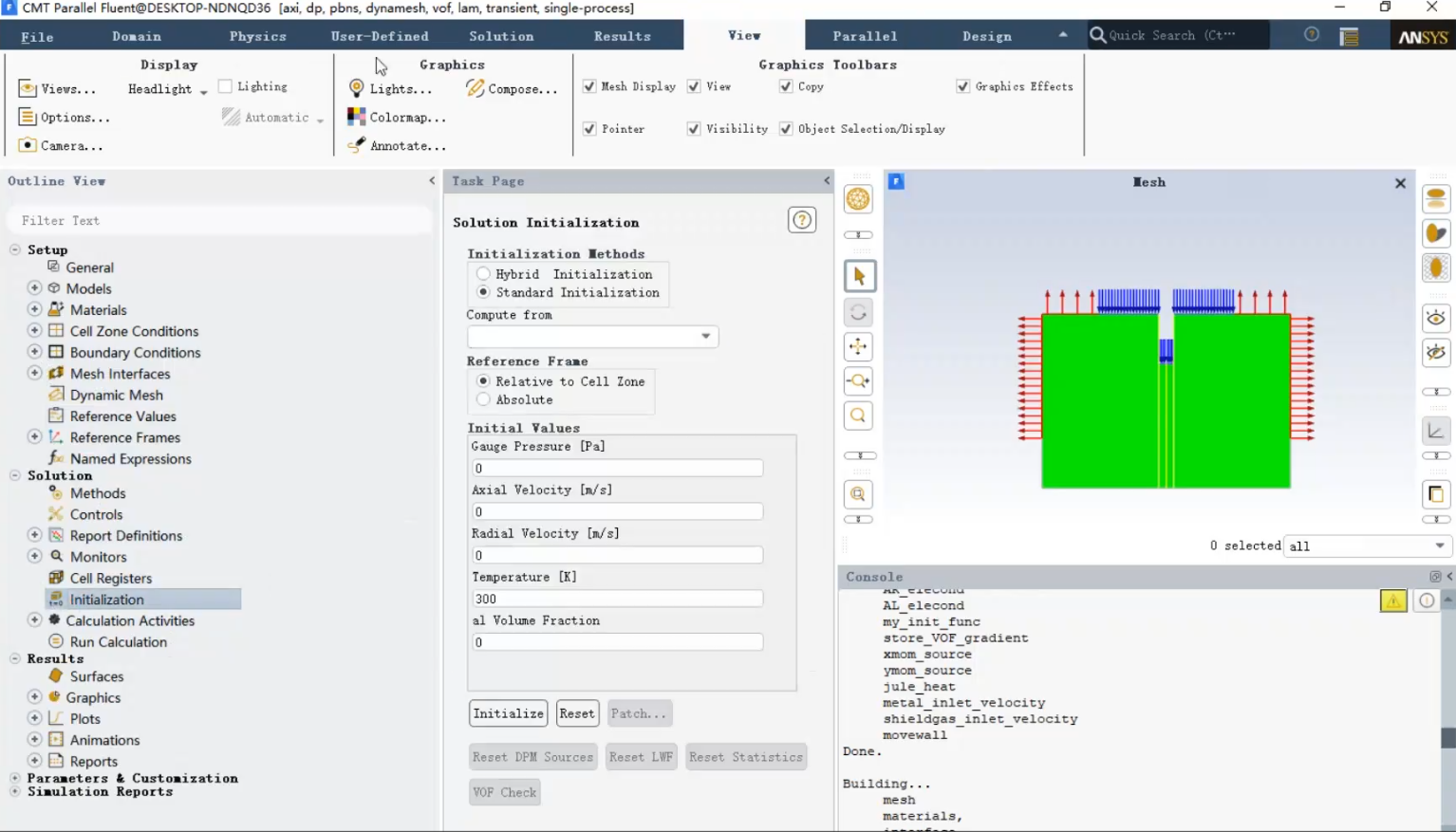Click the Initialize button
1456x832 pixels.
coord(509,713)
